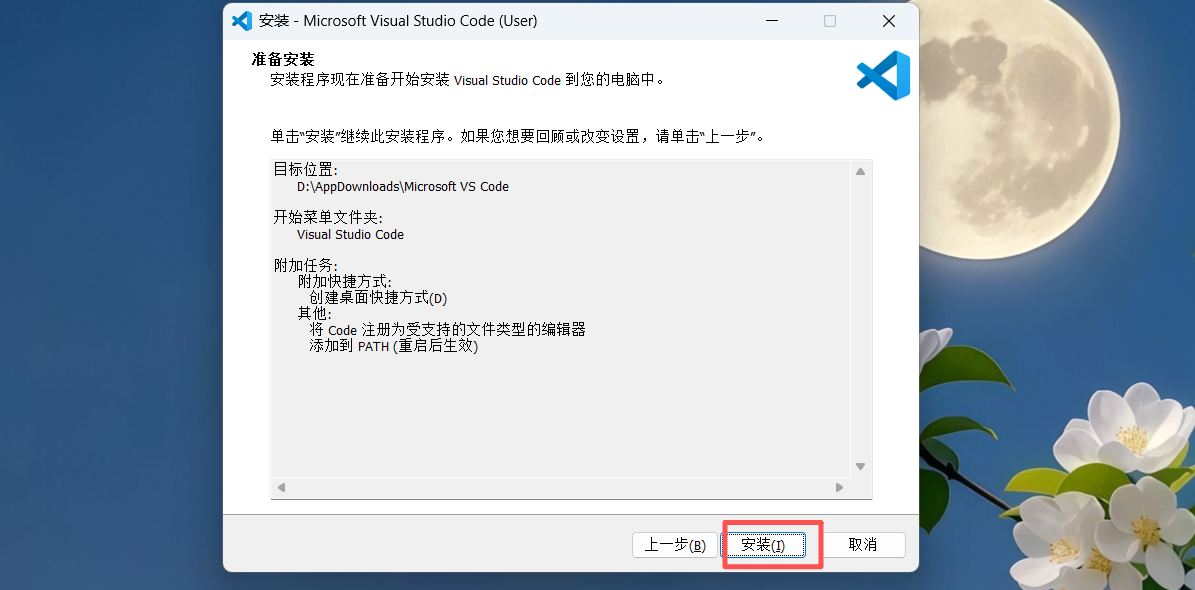
Task: Click the horizontal scroll left arrow
Action: 280,487
